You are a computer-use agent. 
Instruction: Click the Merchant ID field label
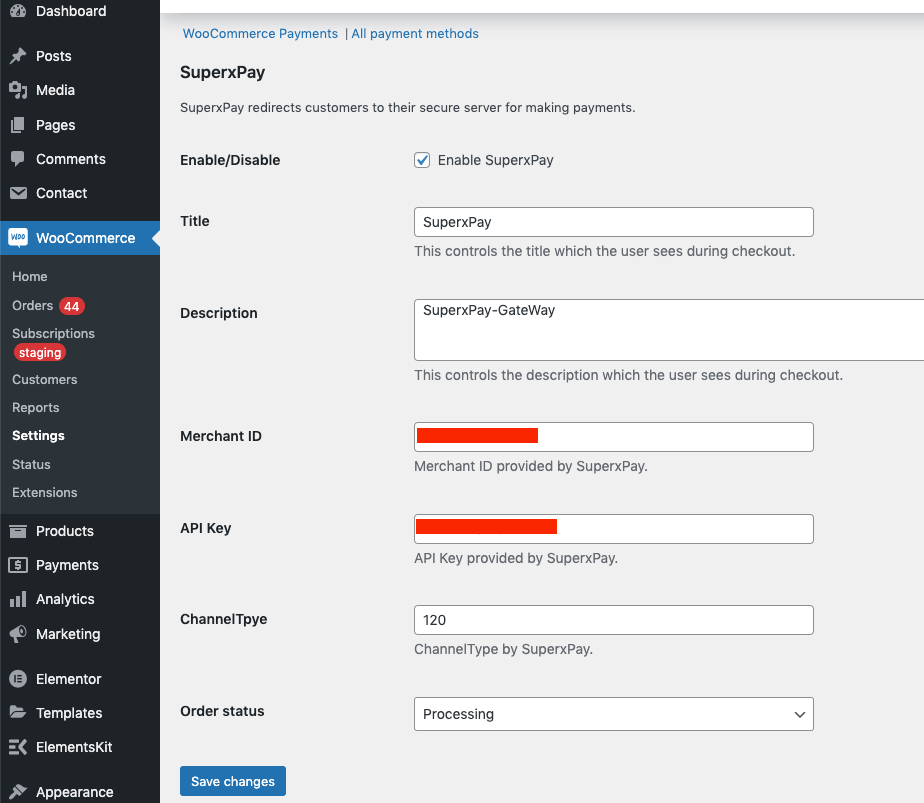point(221,436)
